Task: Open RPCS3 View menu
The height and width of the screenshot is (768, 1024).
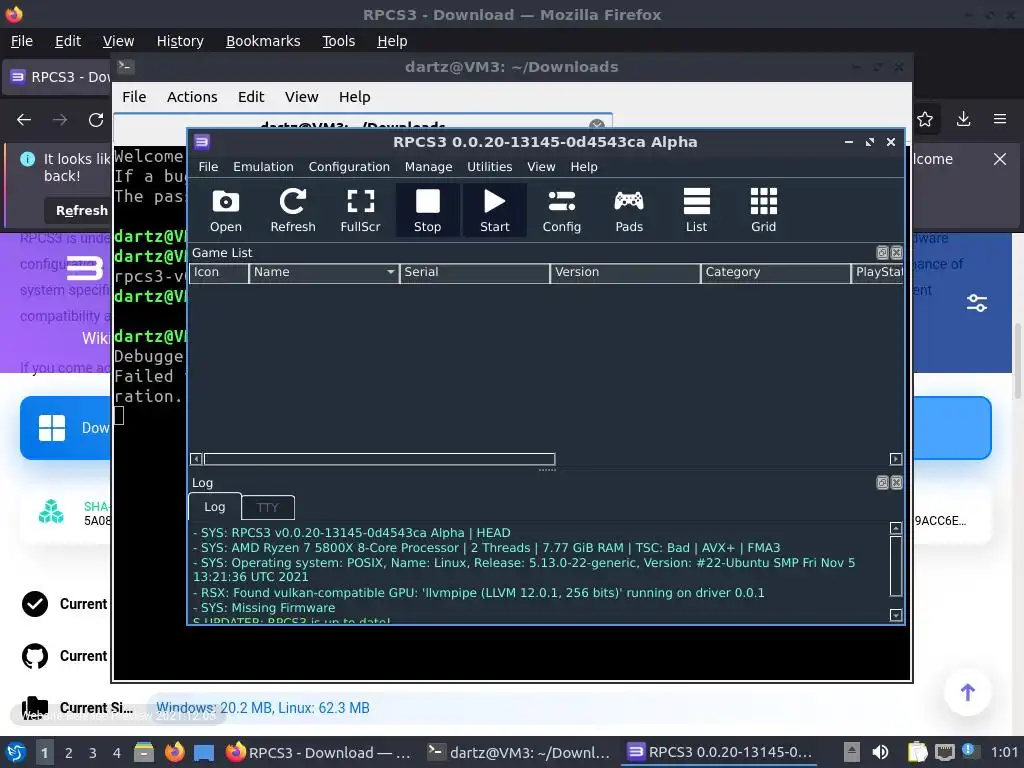Action: click(x=541, y=167)
